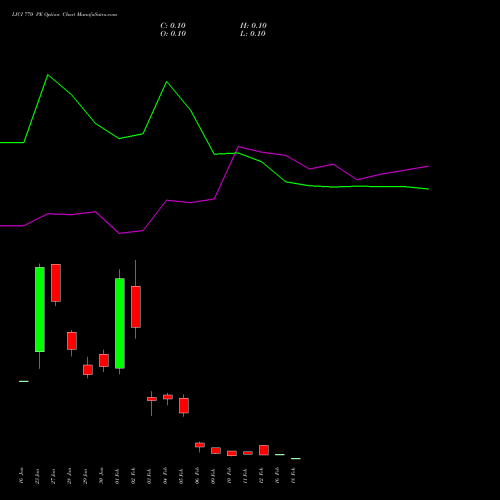
Task: Click the red candlestick above 27 Jan
Action: (x=56, y=283)
